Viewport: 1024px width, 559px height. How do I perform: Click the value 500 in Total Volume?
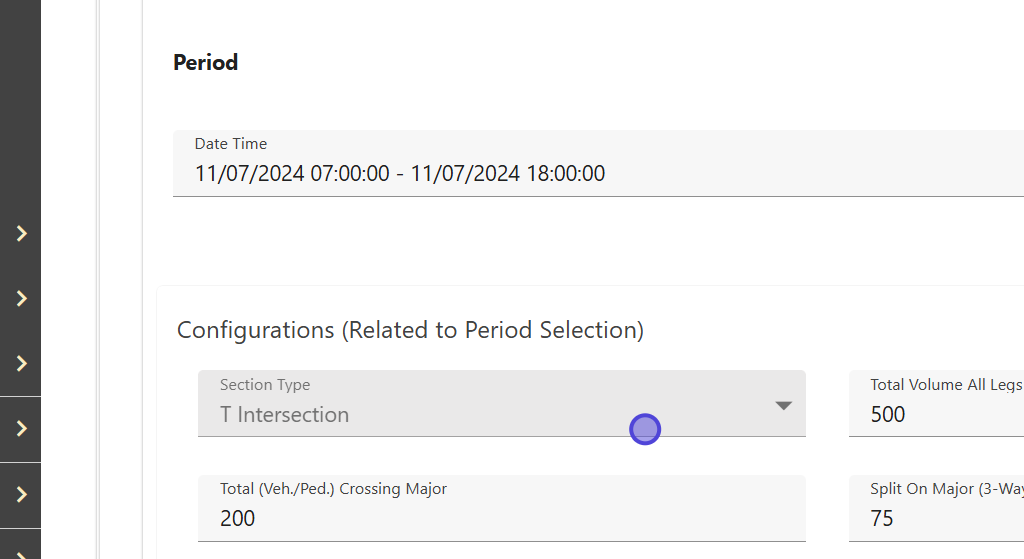tap(888, 415)
